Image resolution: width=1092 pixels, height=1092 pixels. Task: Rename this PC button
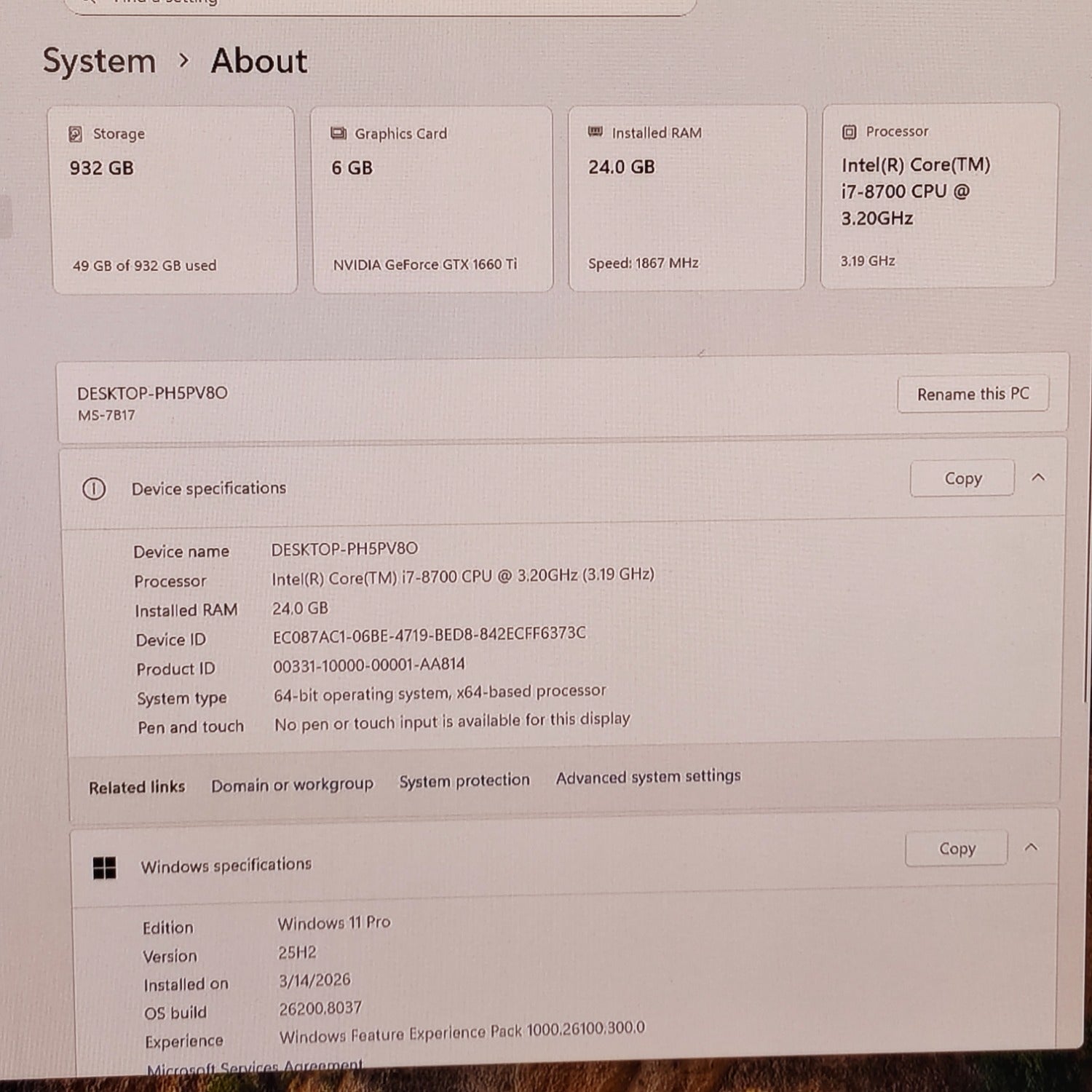coord(973,394)
